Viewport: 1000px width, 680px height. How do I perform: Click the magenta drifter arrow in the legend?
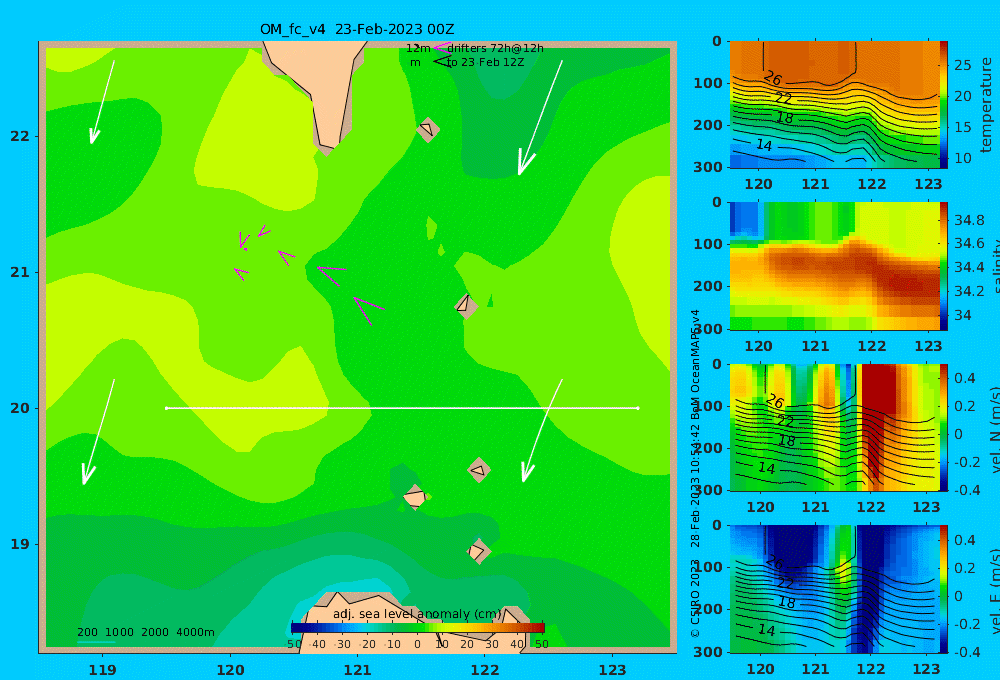point(441,48)
